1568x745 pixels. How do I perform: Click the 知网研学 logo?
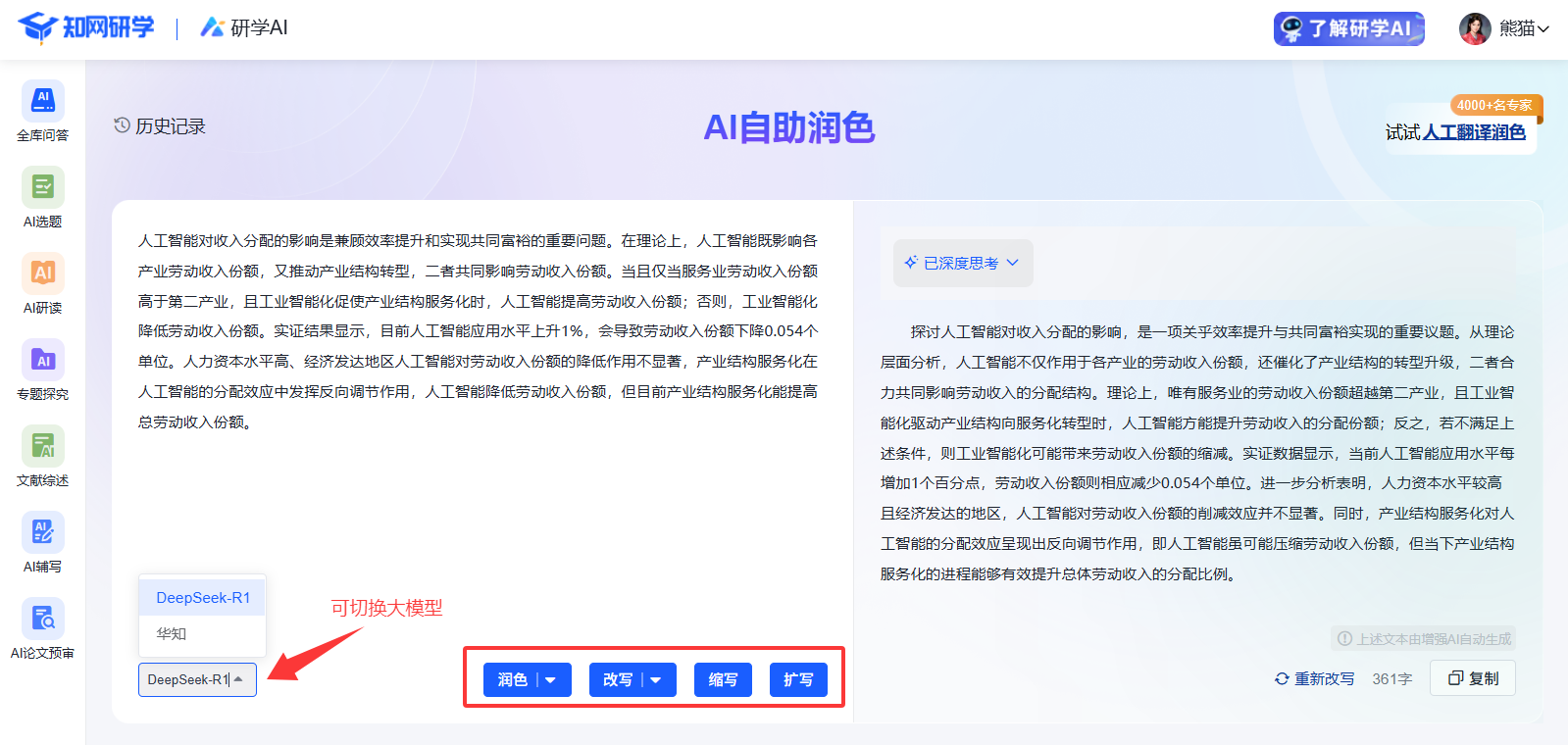click(86, 27)
